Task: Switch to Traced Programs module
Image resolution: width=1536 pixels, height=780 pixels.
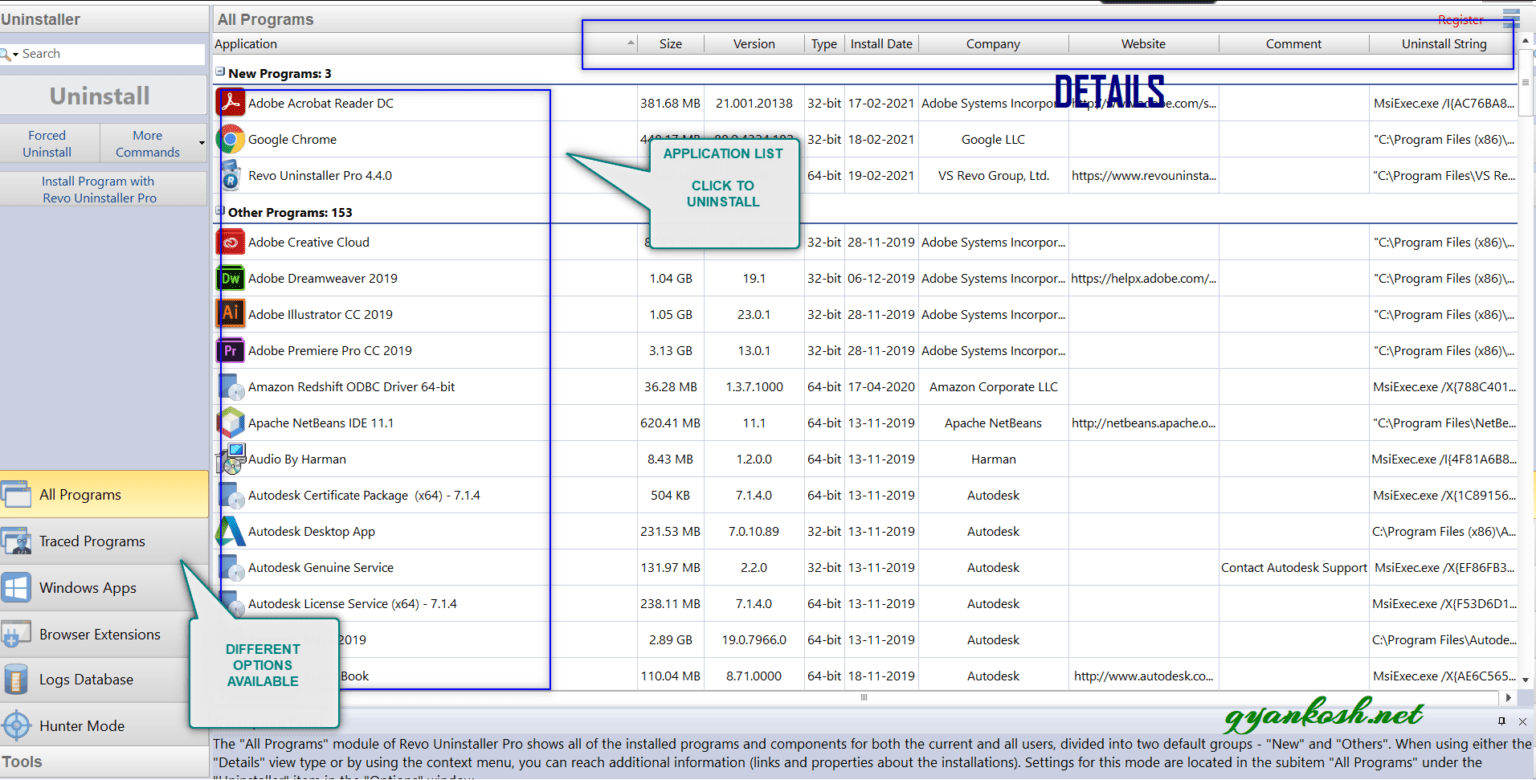Action: 104,541
